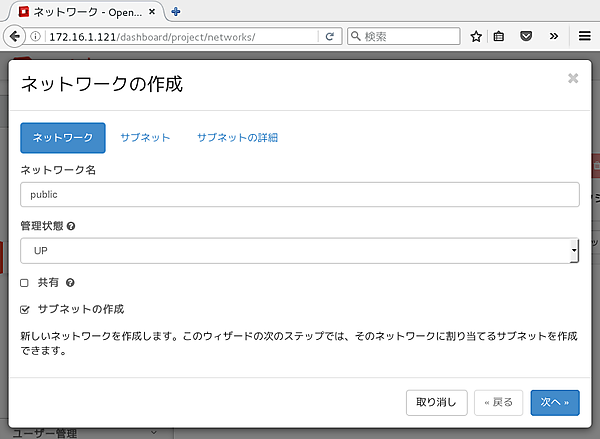Close the ネットワーク - Open... browser tab

point(152,12)
